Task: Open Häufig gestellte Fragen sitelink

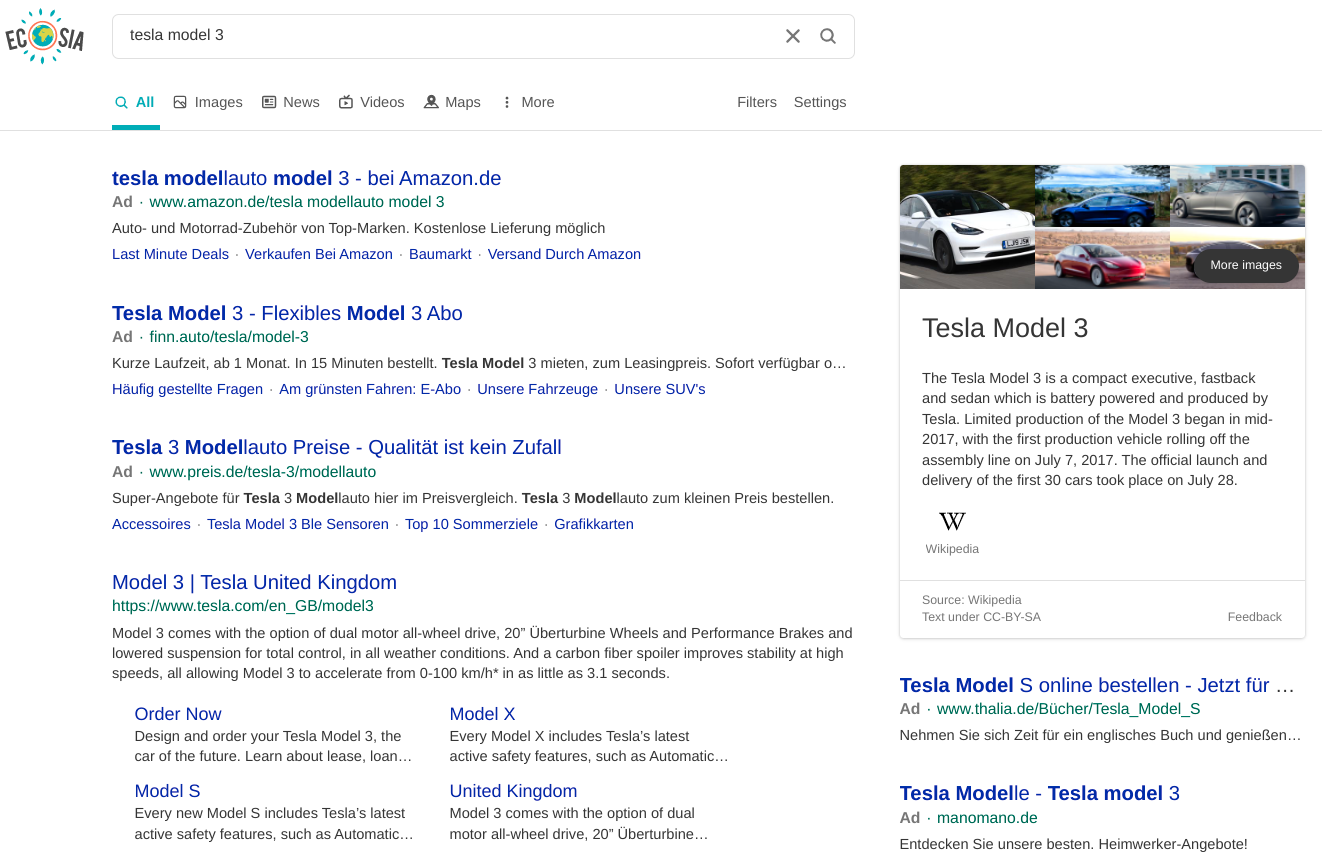Action: 188,389
